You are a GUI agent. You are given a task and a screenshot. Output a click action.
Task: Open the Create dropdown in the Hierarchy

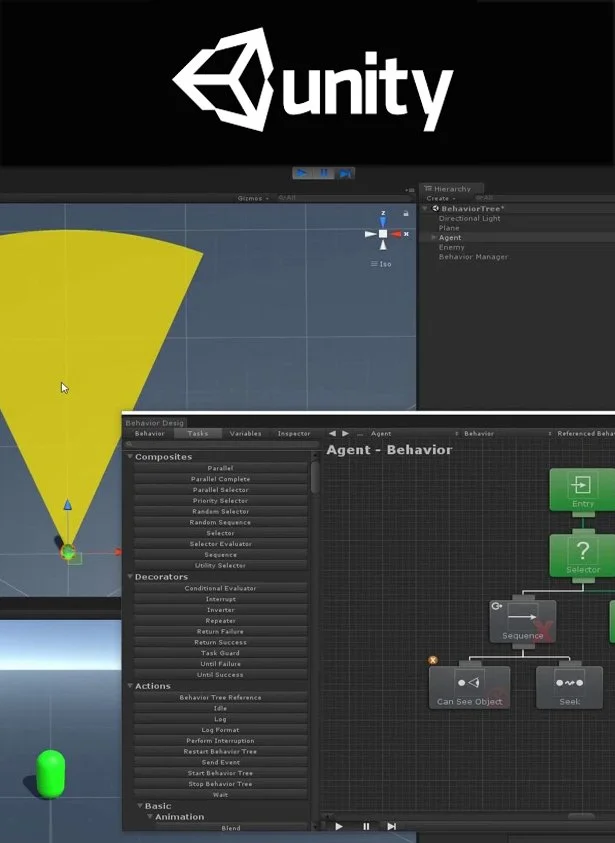click(441, 198)
